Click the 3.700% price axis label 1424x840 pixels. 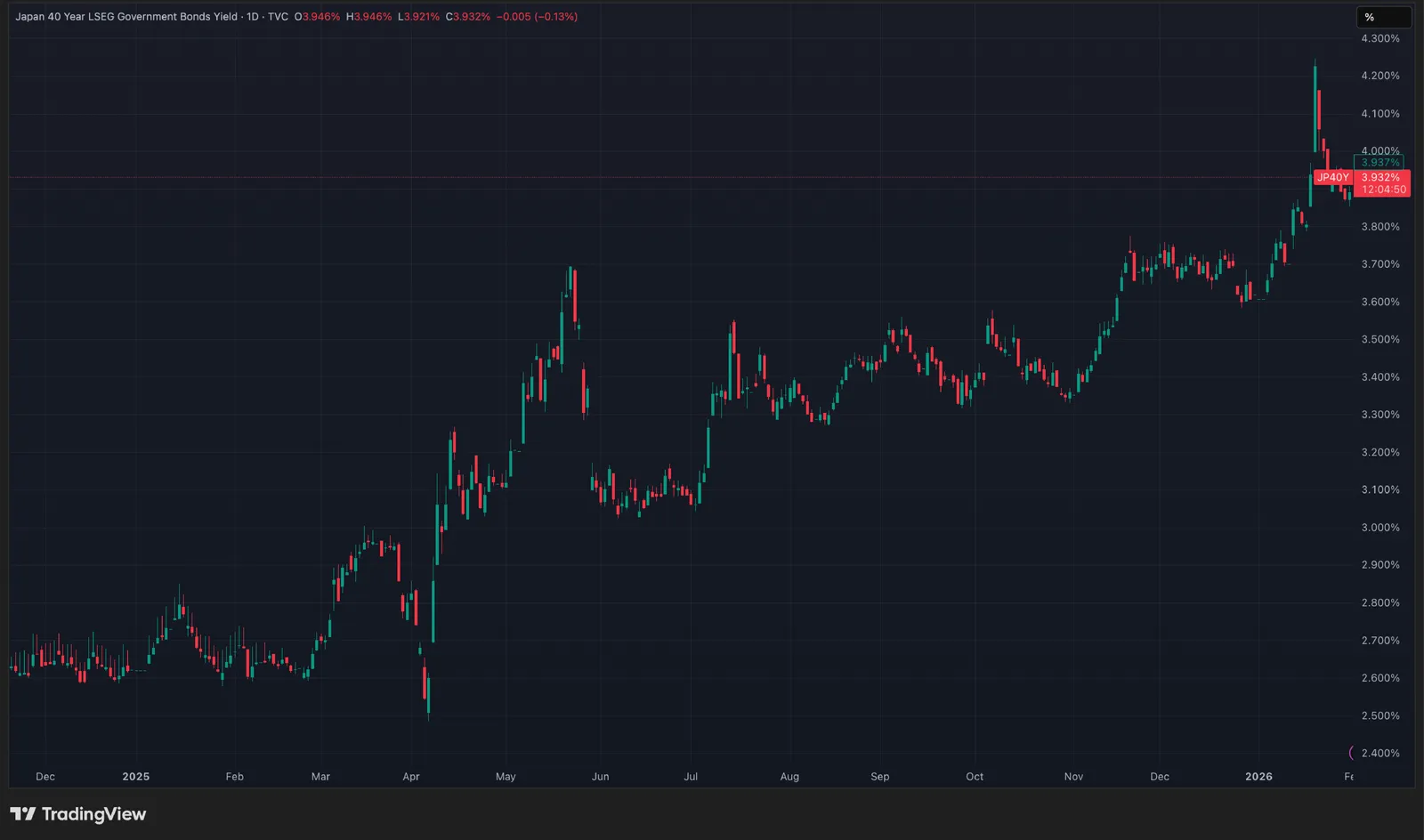click(1380, 264)
